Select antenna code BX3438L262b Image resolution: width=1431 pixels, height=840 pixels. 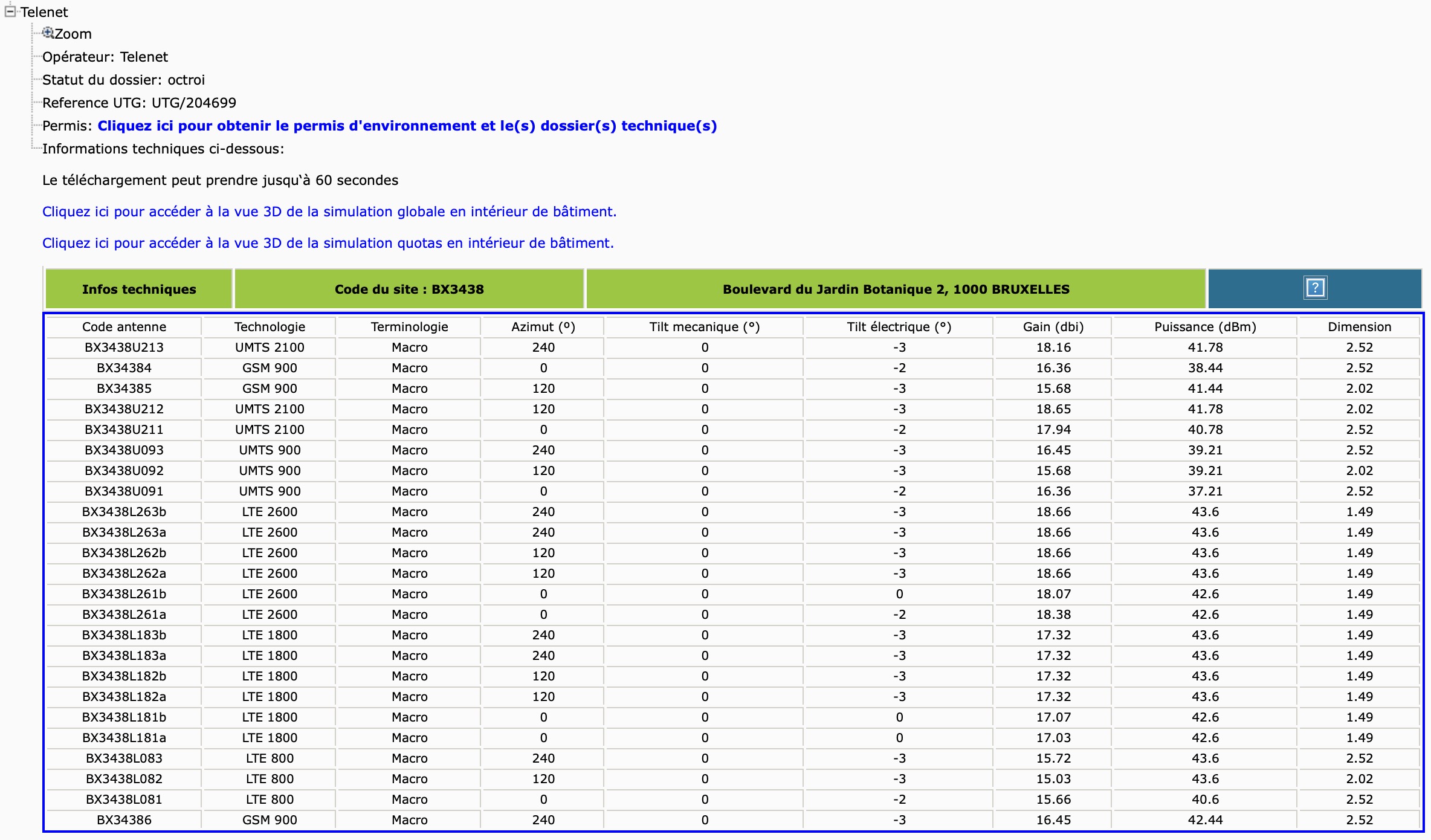[x=124, y=553]
